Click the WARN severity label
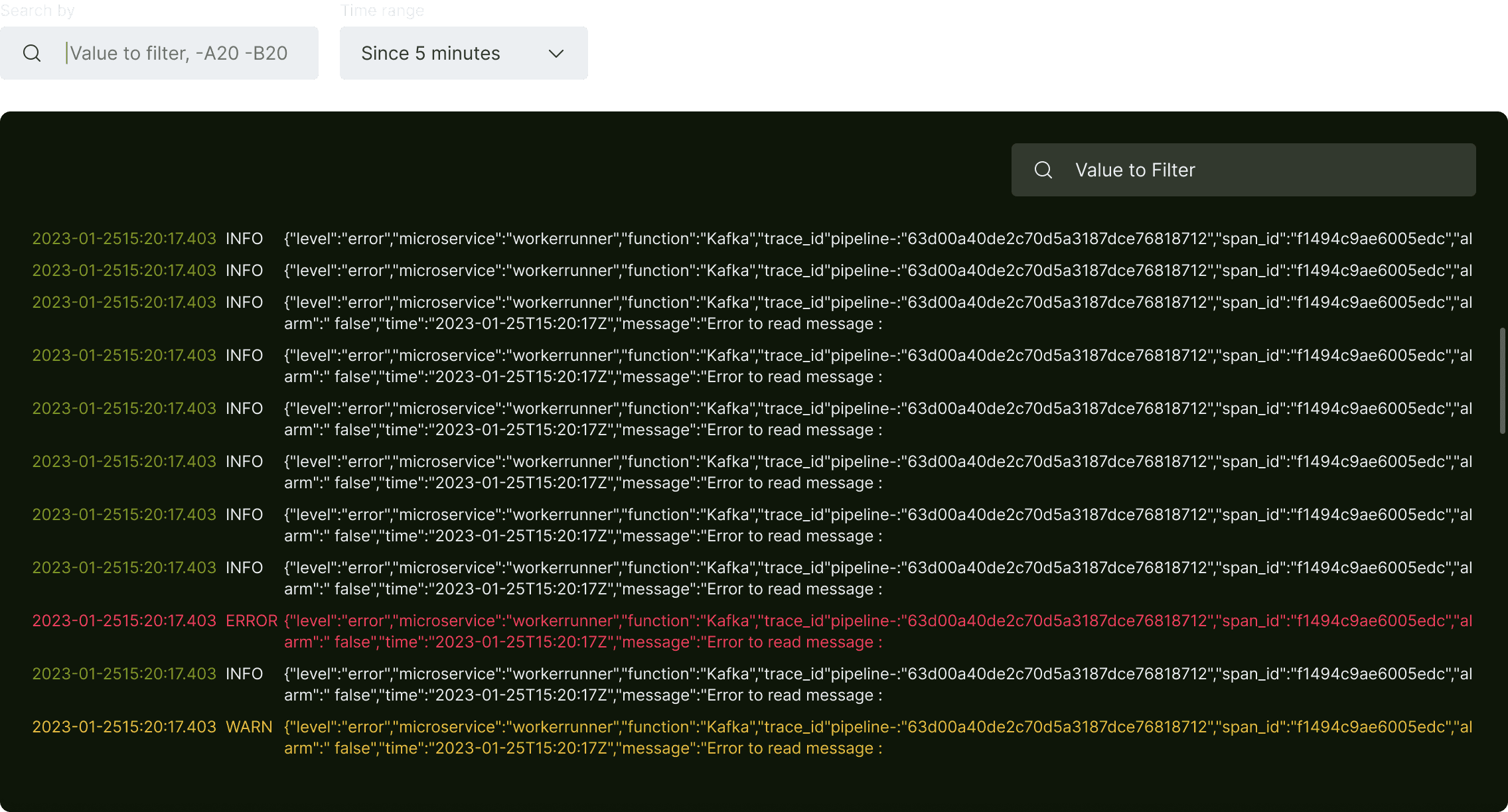Viewport: 1508px width, 812px height. click(248, 727)
